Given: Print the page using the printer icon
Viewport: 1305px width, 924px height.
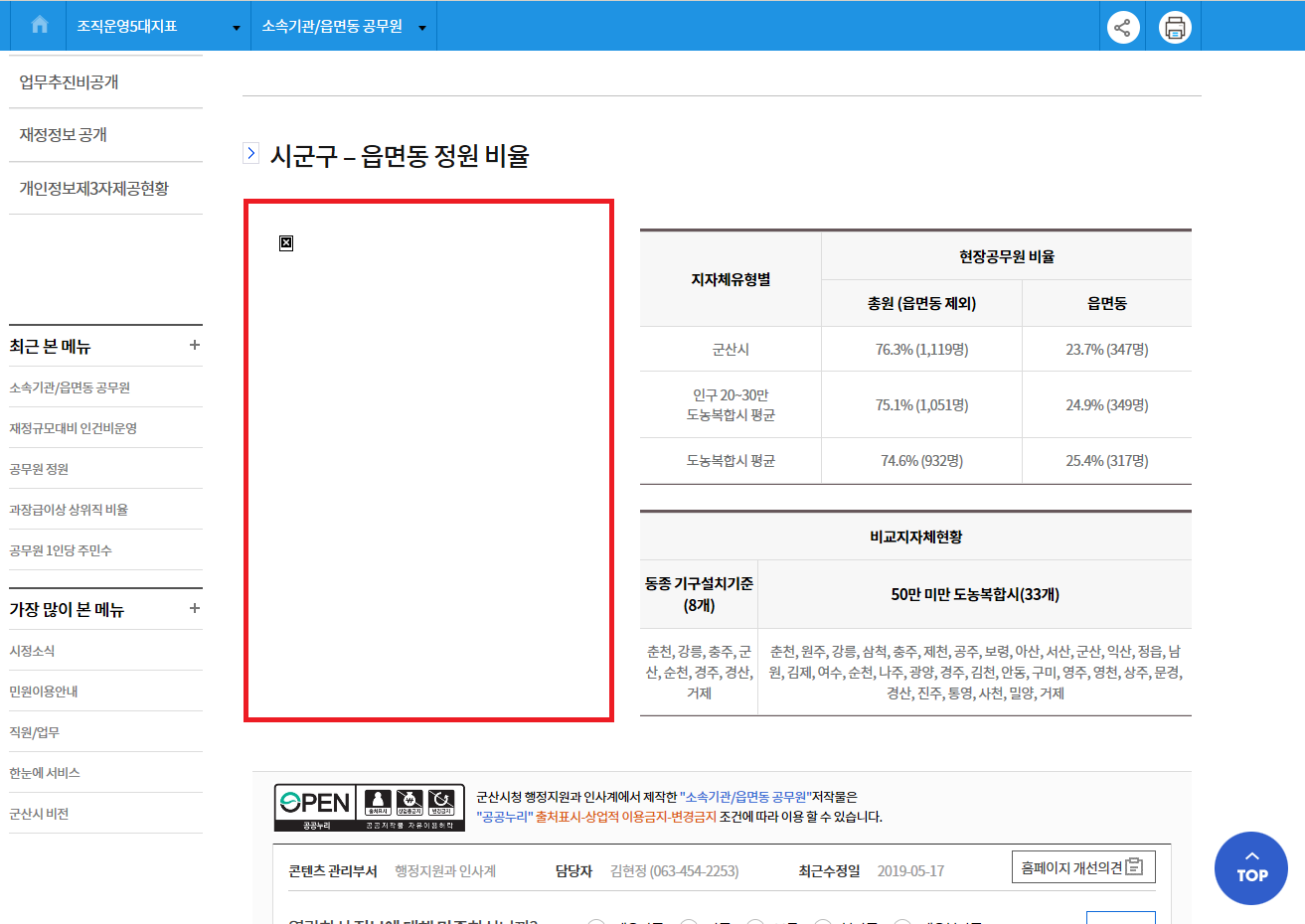Looking at the screenshot, I should click(x=1175, y=27).
